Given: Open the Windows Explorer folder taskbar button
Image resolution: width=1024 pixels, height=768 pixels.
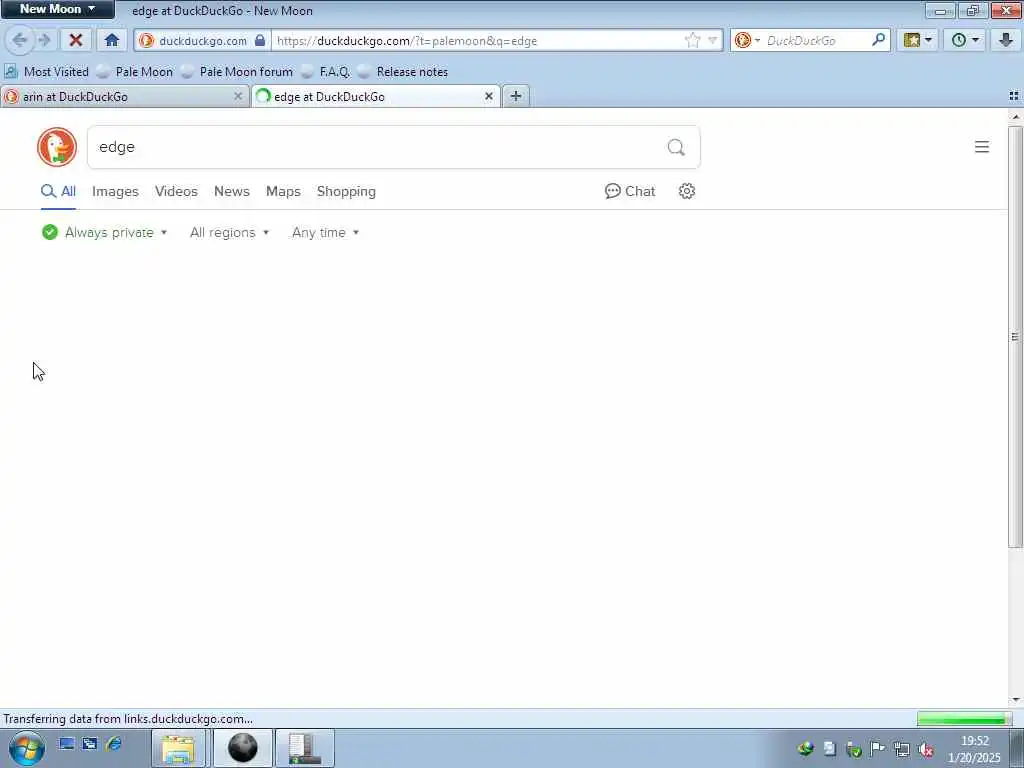Looking at the screenshot, I should (x=178, y=748).
